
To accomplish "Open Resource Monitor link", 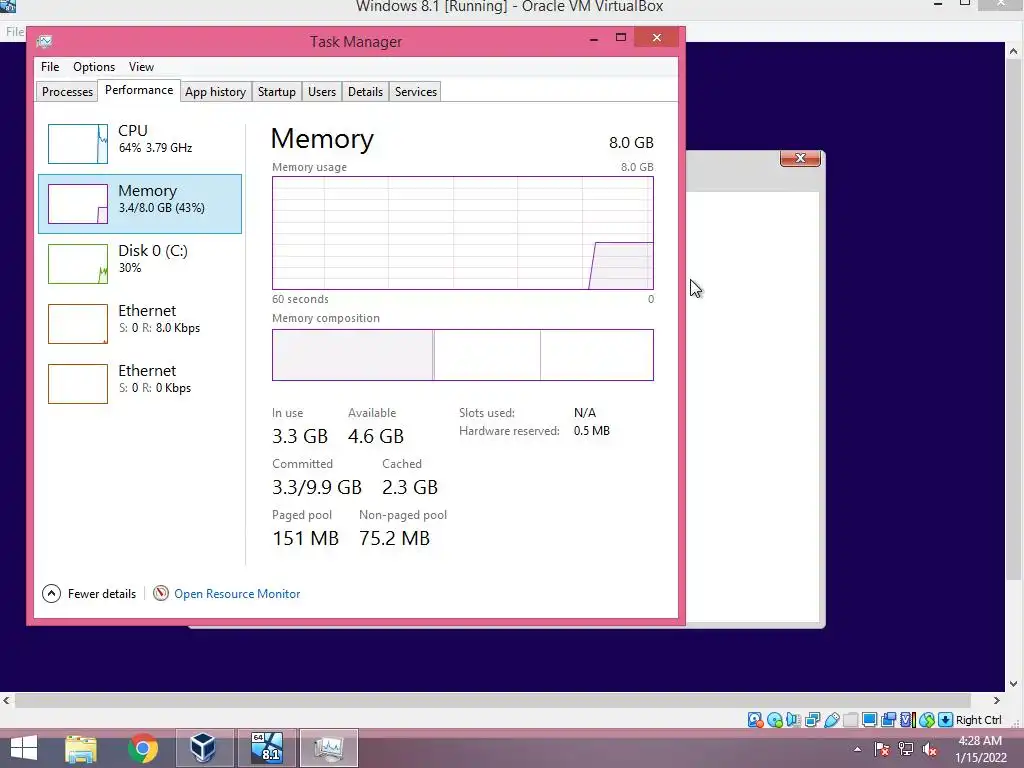I will pos(237,594).
